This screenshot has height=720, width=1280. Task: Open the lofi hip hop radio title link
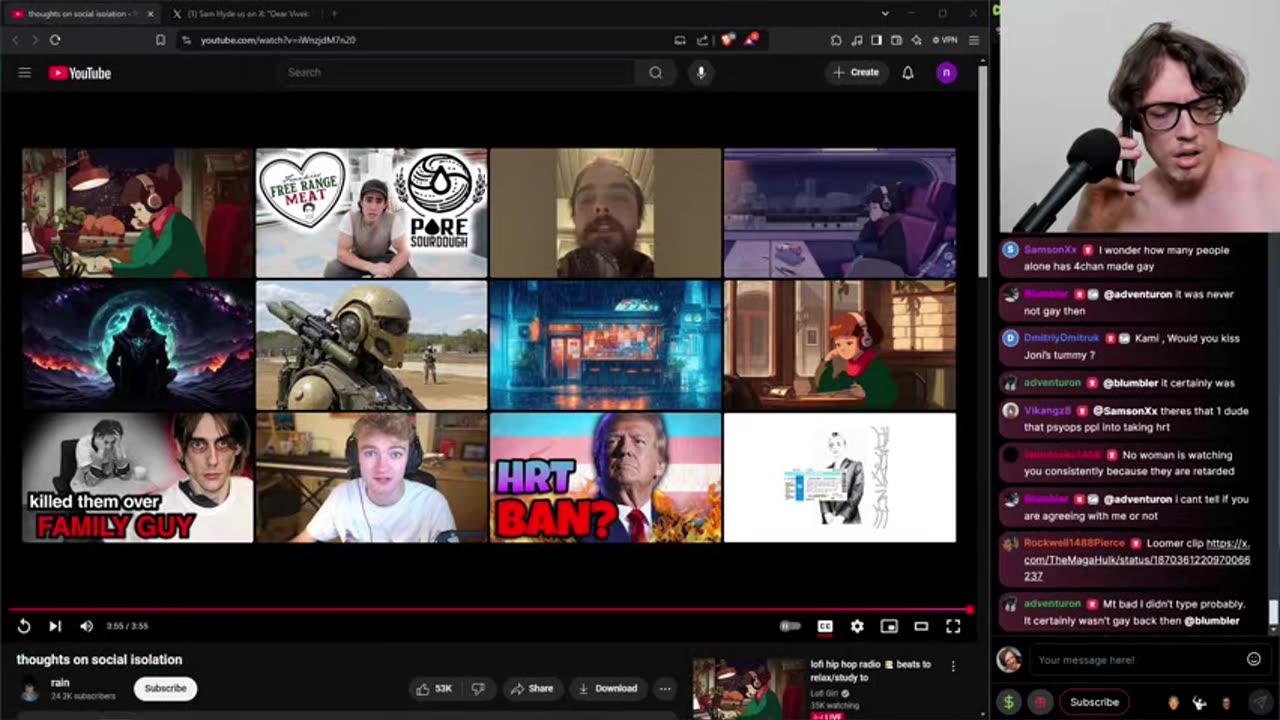pyautogui.click(x=870, y=670)
